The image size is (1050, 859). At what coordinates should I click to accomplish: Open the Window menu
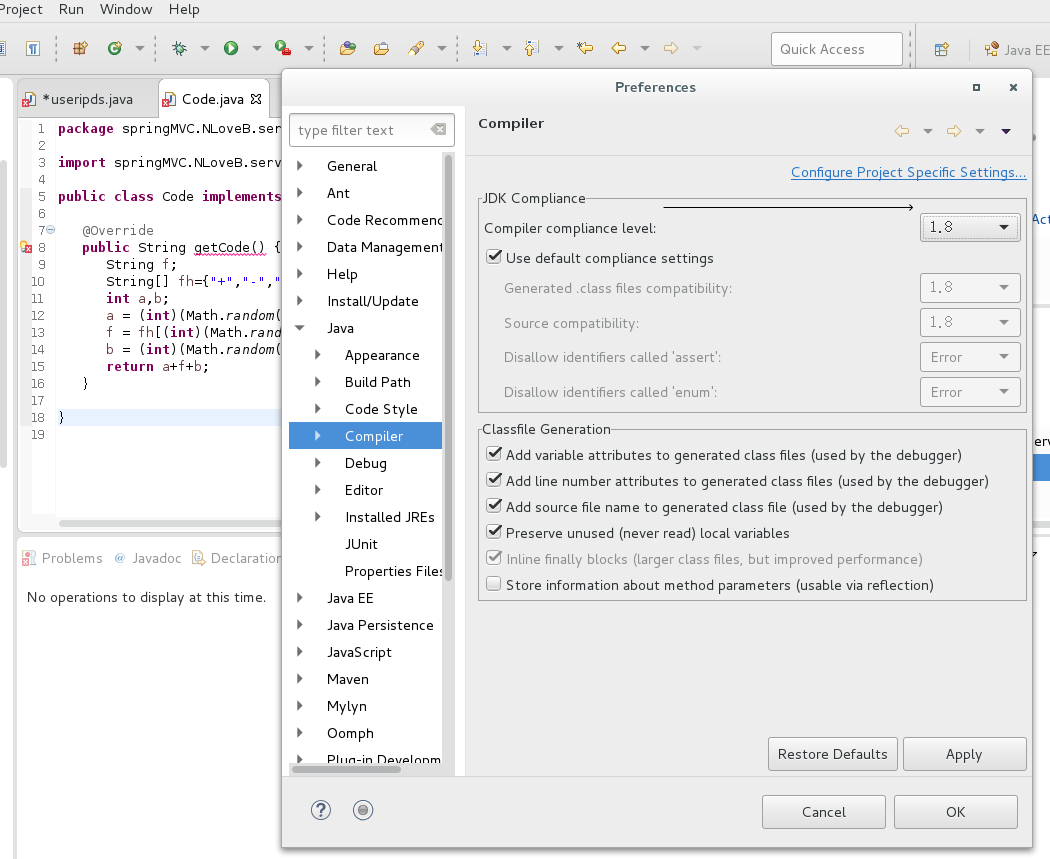coord(126,9)
